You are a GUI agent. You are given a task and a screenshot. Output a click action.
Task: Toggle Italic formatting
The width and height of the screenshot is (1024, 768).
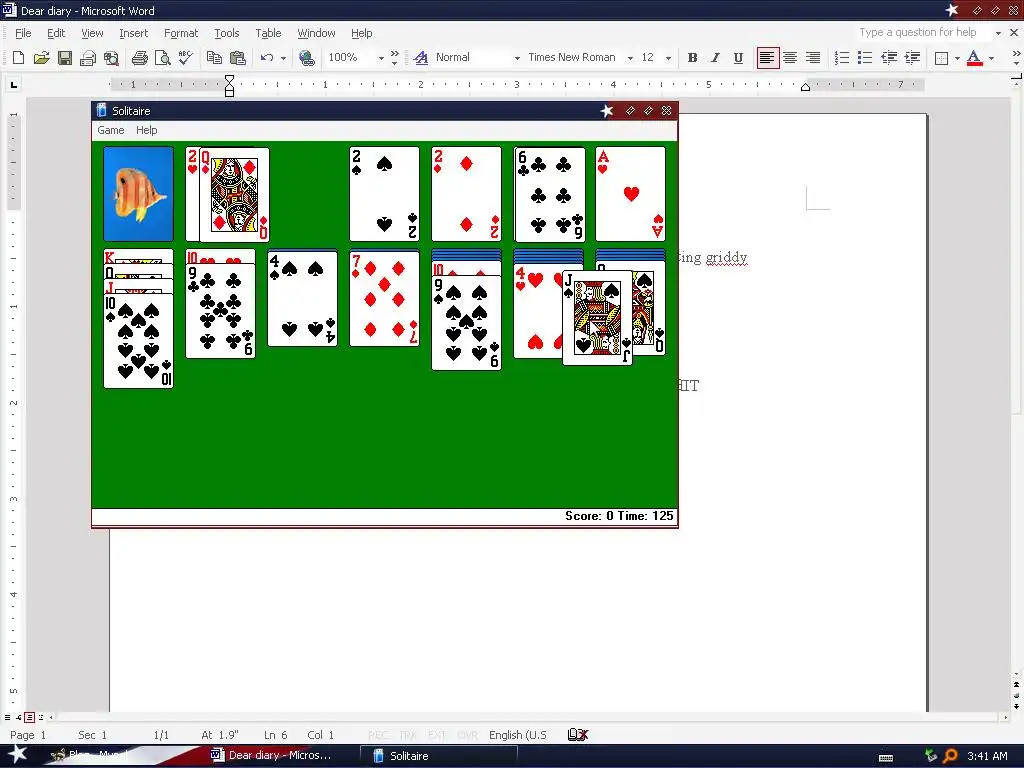click(715, 57)
